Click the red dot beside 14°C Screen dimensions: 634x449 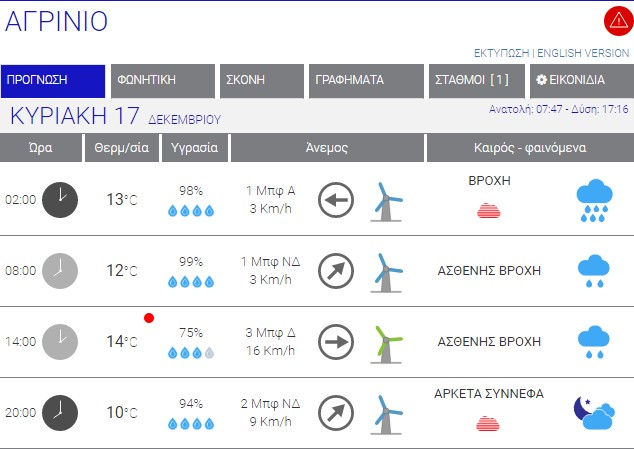[x=149, y=318]
